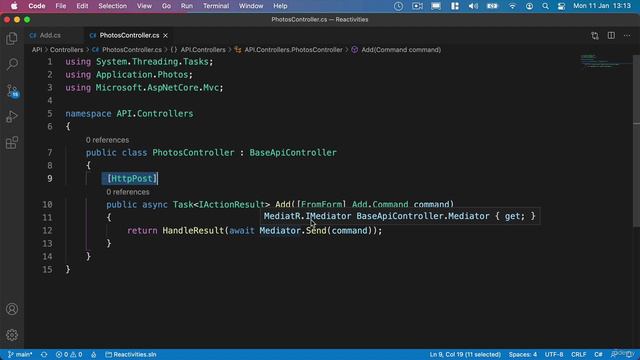
Task: Change the end of line sequence CRLF
Action: pyautogui.click(x=578, y=354)
